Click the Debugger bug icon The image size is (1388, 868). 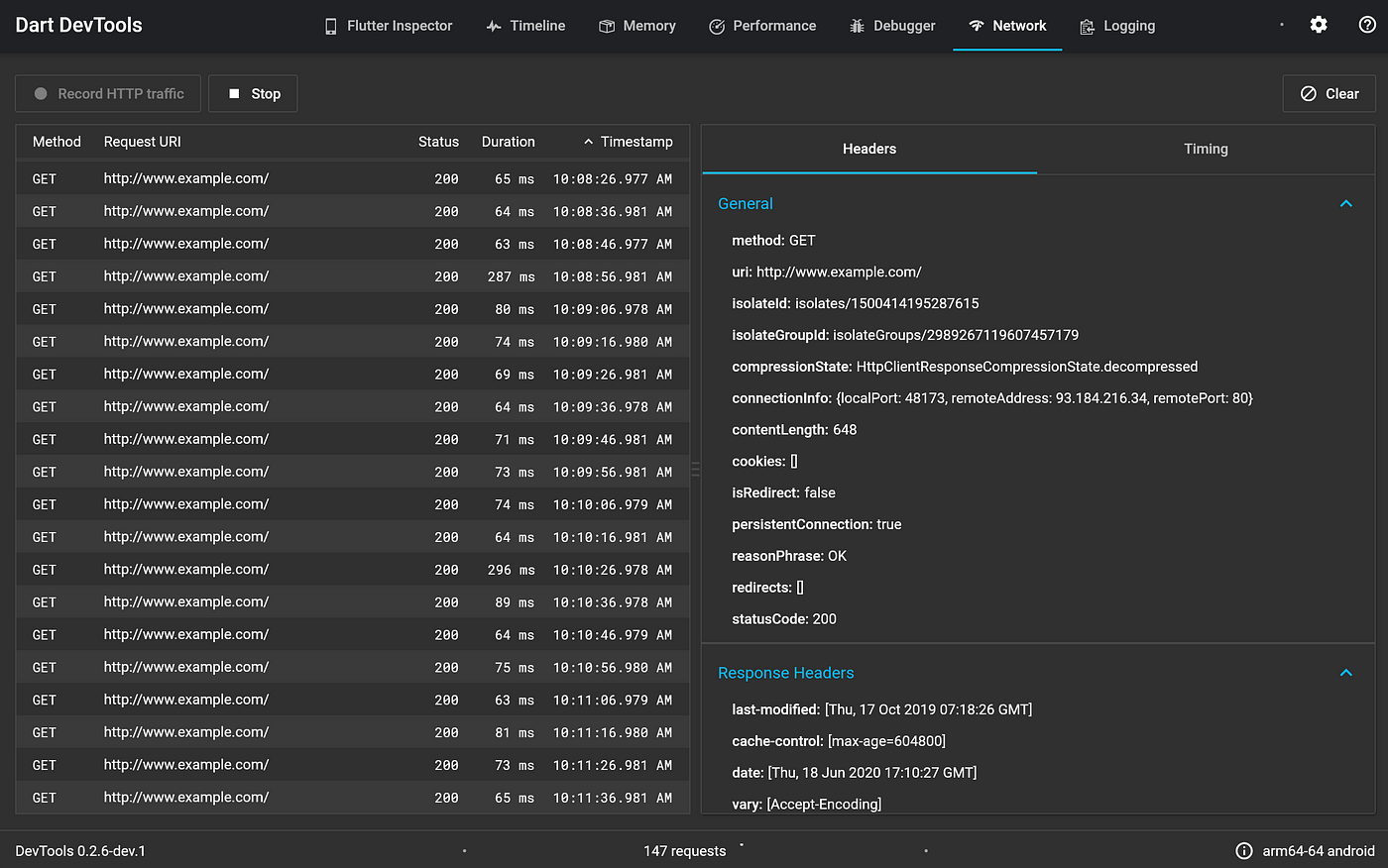pyautogui.click(x=858, y=27)
